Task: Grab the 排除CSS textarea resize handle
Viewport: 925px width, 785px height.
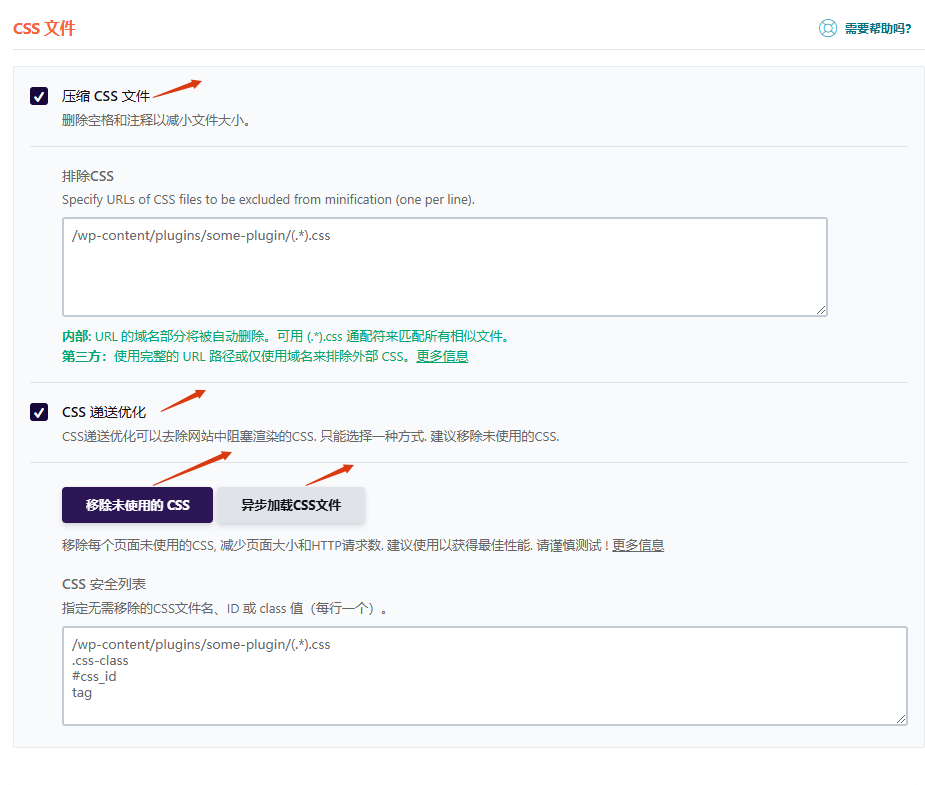Action: pyautogui.click(x=821, y=310)
